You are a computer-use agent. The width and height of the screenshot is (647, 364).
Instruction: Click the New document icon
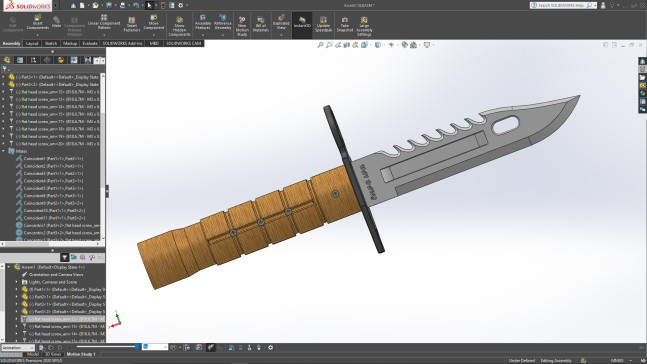pyautogui.click(x=82, y=5)
